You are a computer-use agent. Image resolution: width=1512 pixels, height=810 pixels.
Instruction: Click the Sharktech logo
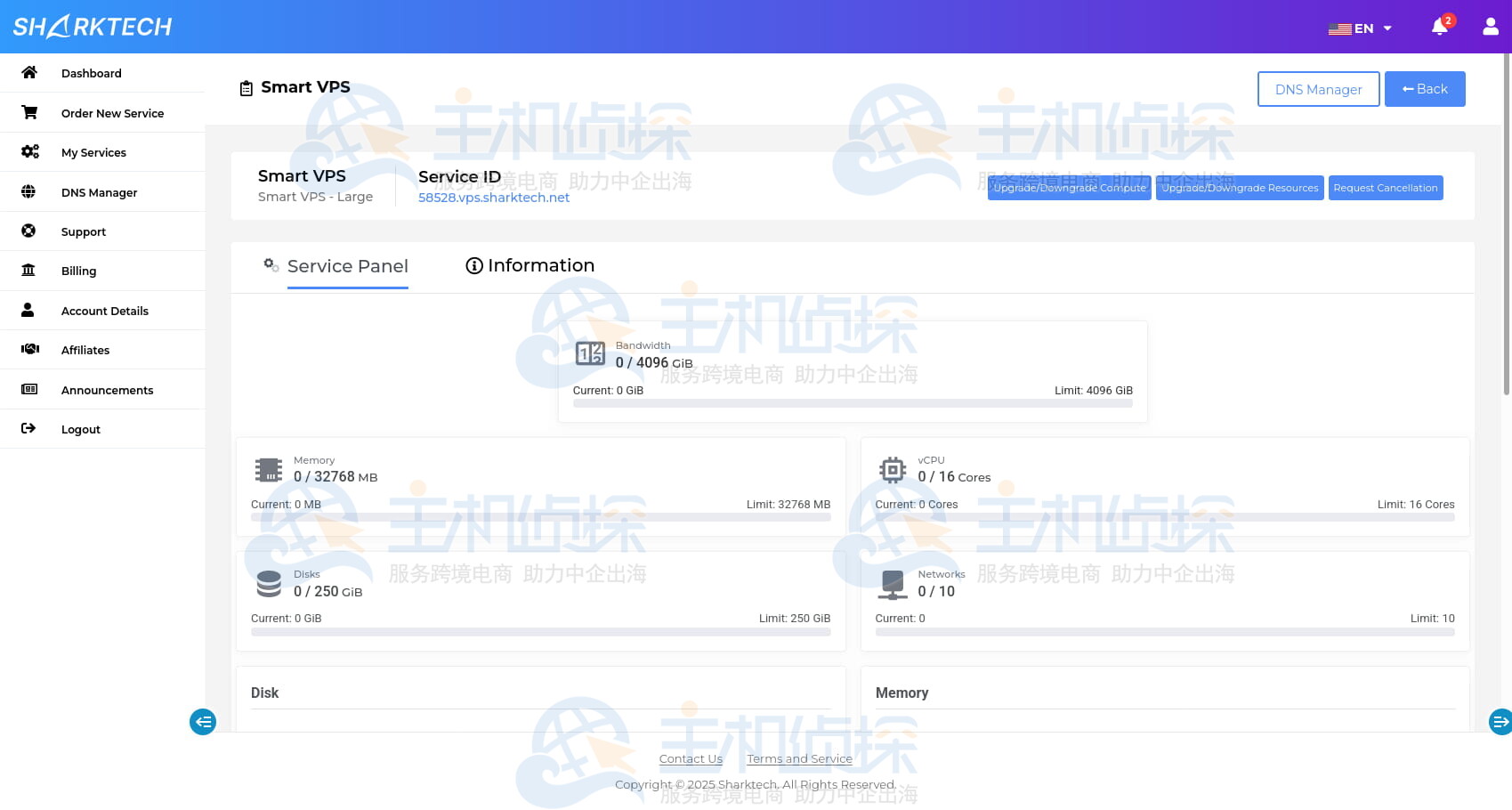[93, 27]
